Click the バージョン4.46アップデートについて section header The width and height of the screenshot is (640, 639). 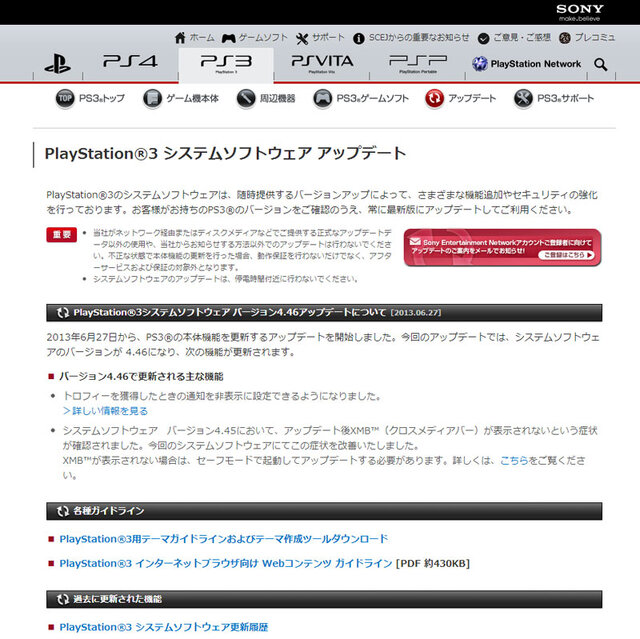(x=324, y=313)
